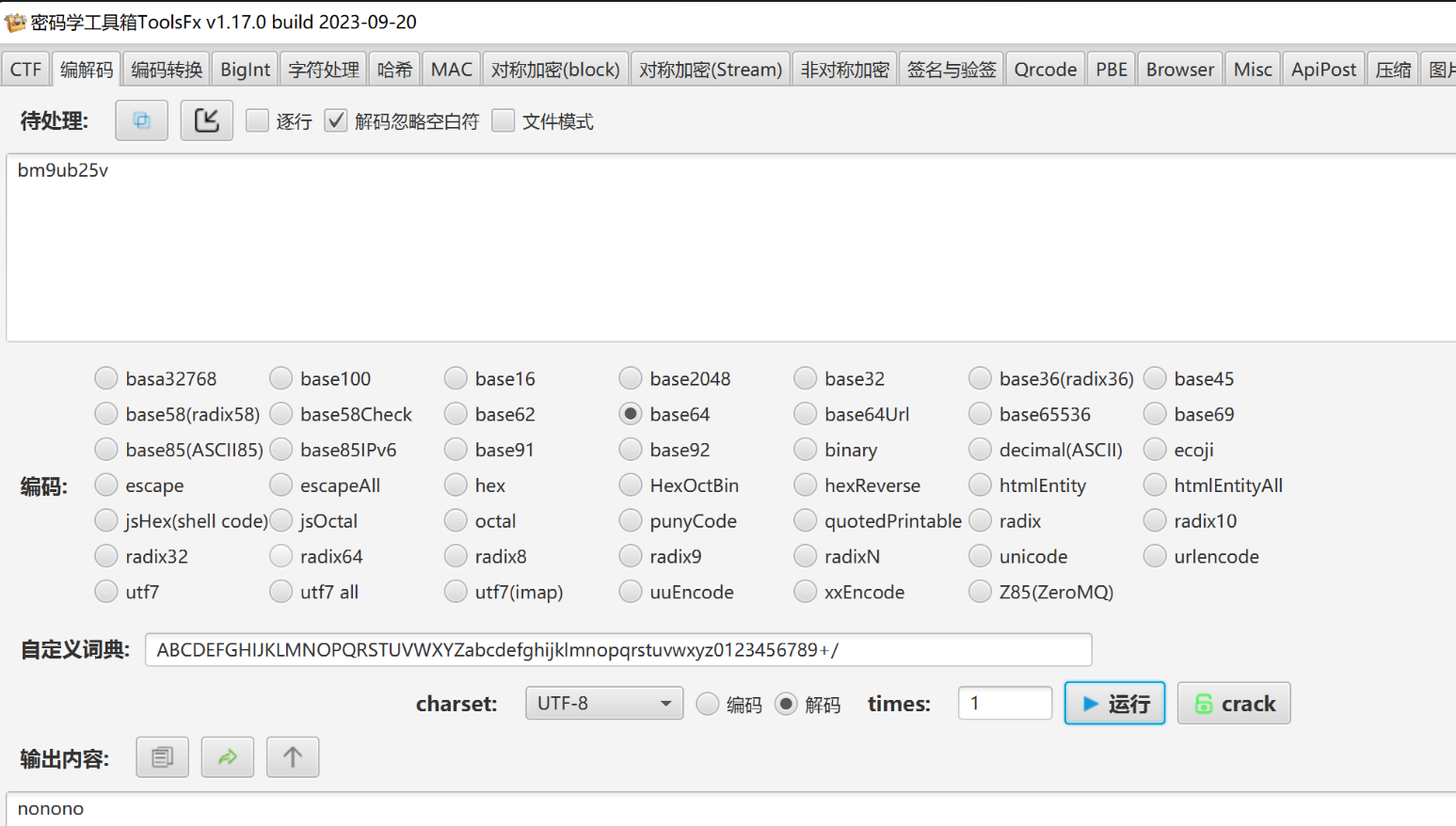Choose quotedPrintable encoding
The height and width of the screenshot is (826, 1456).
[x=805, y=520]
